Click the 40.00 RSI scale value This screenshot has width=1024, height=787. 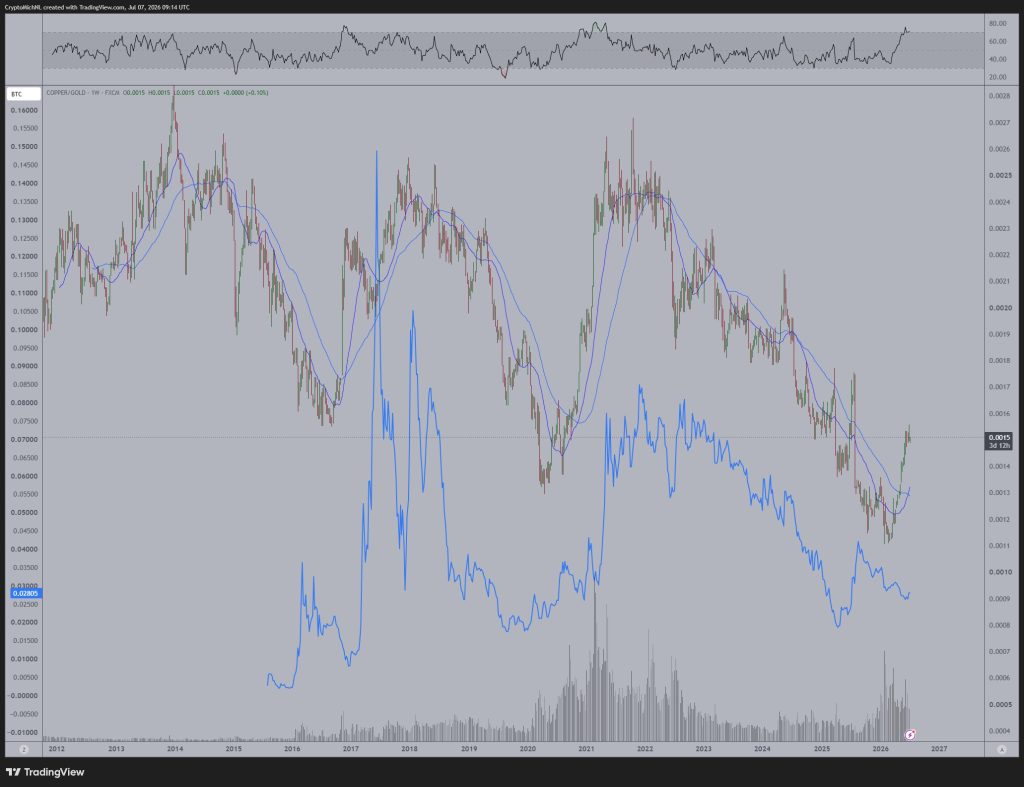[x=997, y=59]
